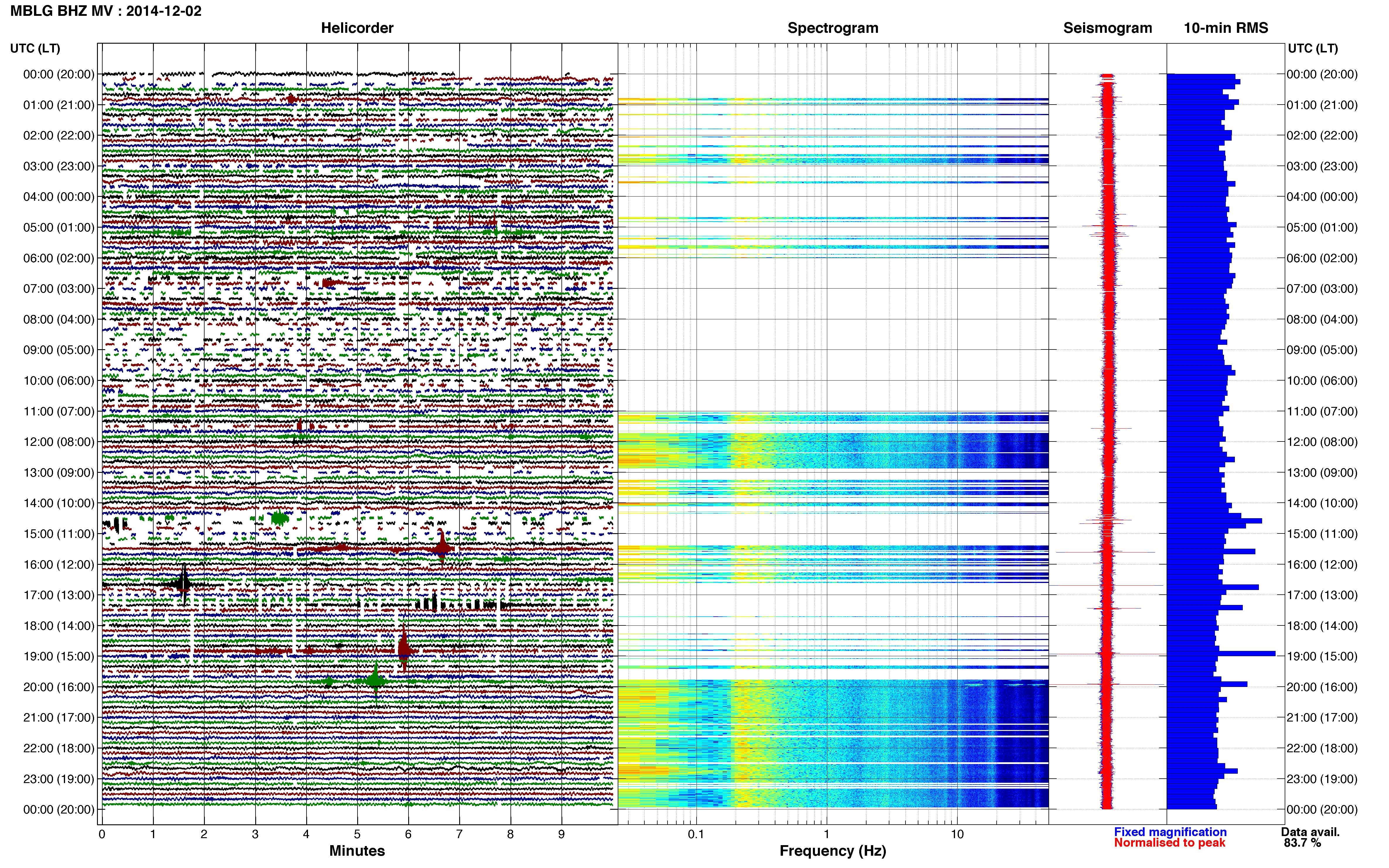Click "16:00 (12:00)" label right of the RMS panel

(x=1322, y=565)
